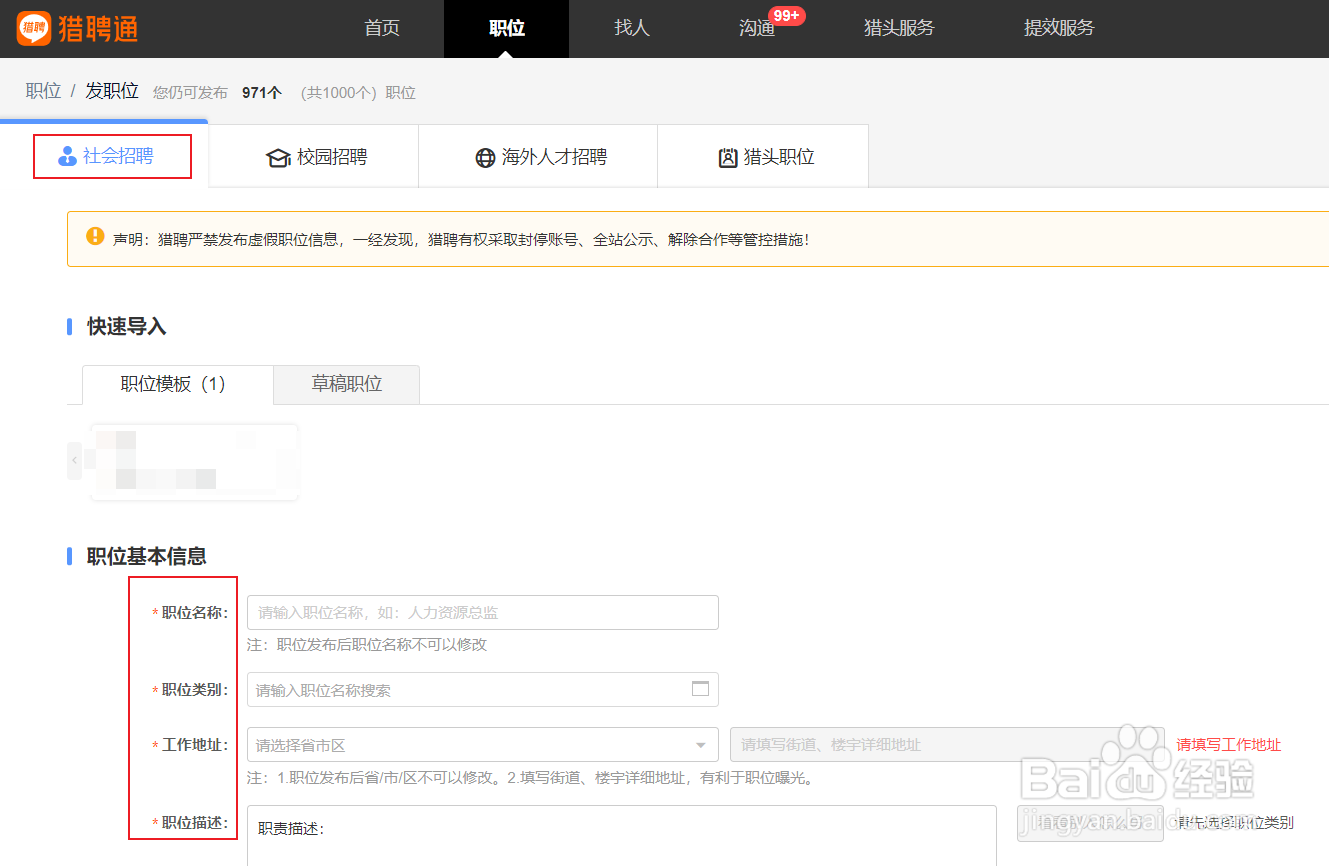
Task: Select the 社会招聘 tab
Action: [104, 156]
